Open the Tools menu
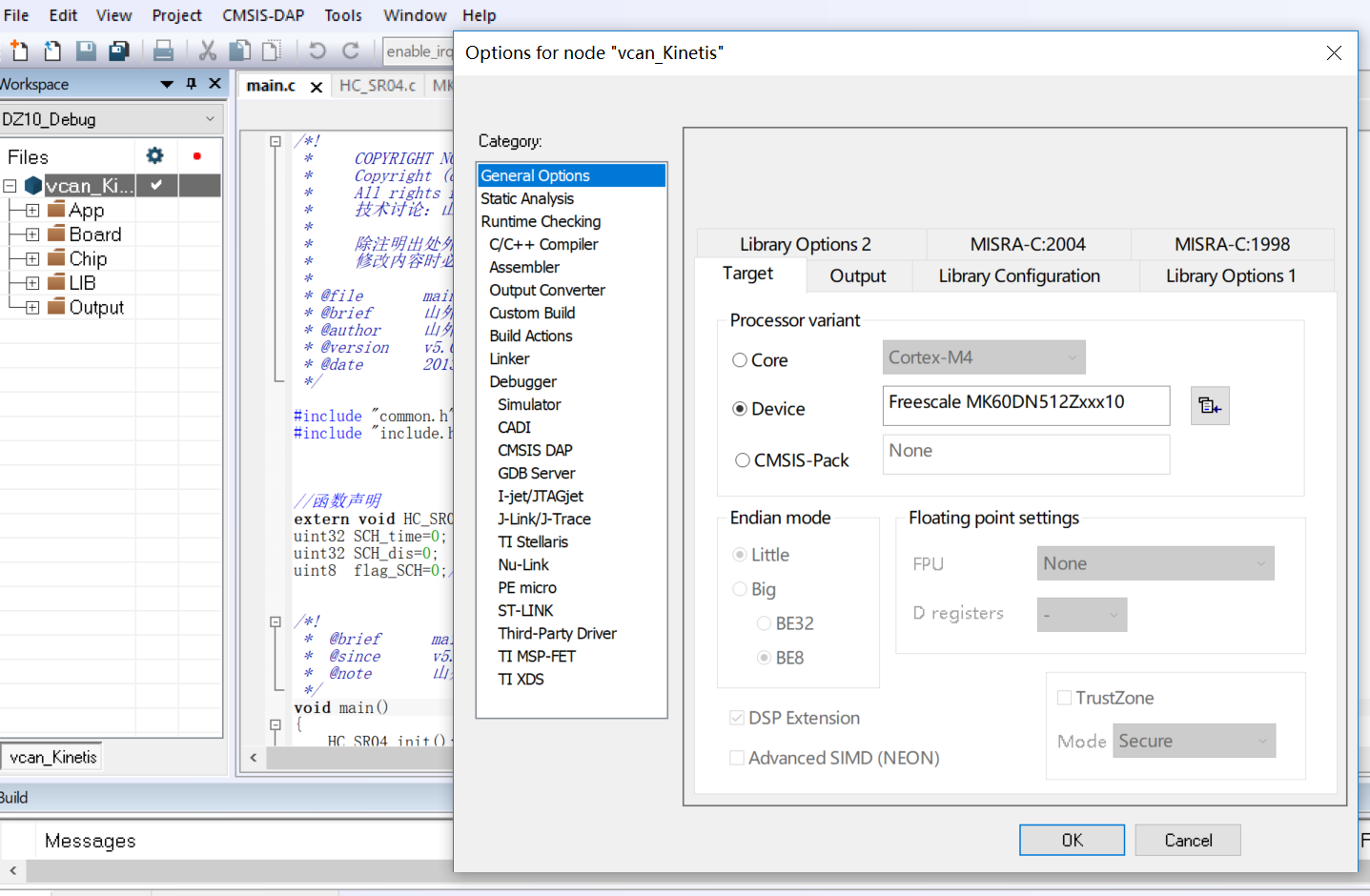This screenshot has width=1370, height=896. click(343, 15)
